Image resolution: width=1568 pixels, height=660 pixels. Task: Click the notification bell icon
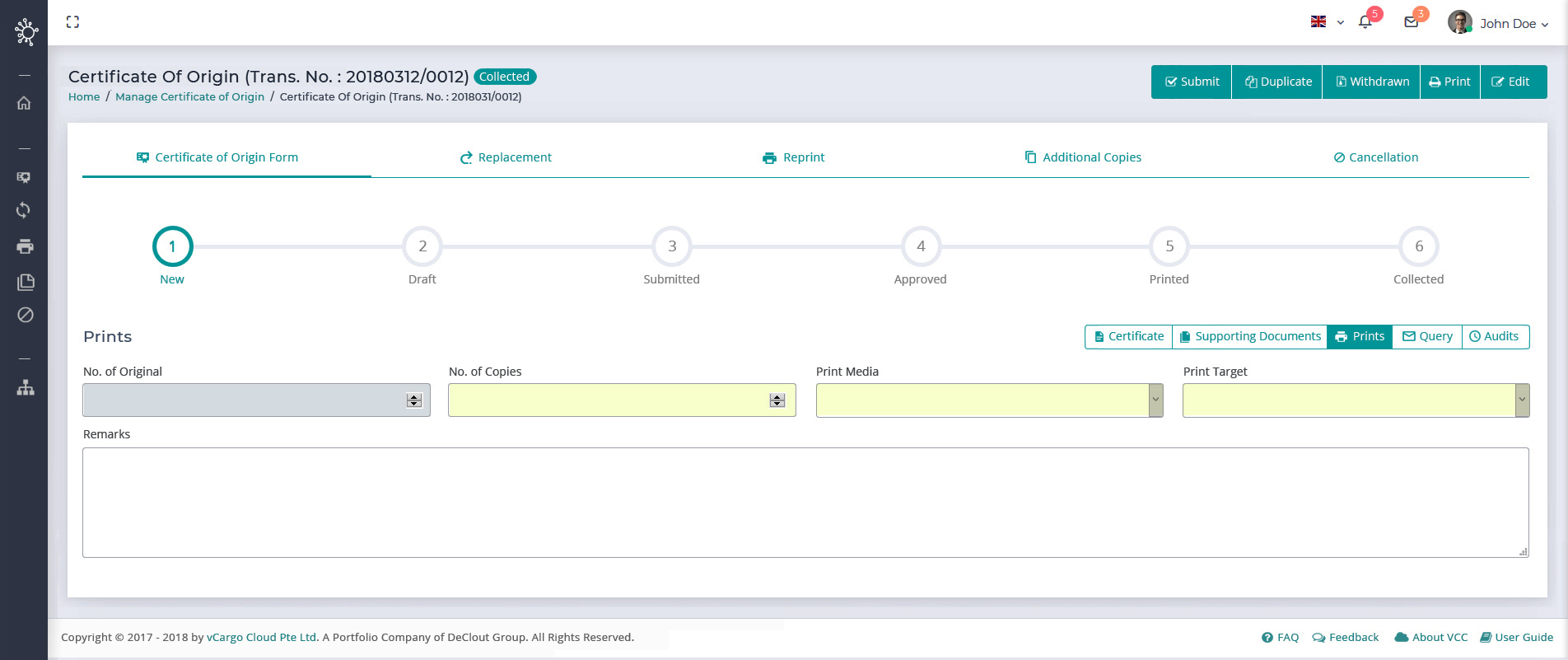[1365, 22]
